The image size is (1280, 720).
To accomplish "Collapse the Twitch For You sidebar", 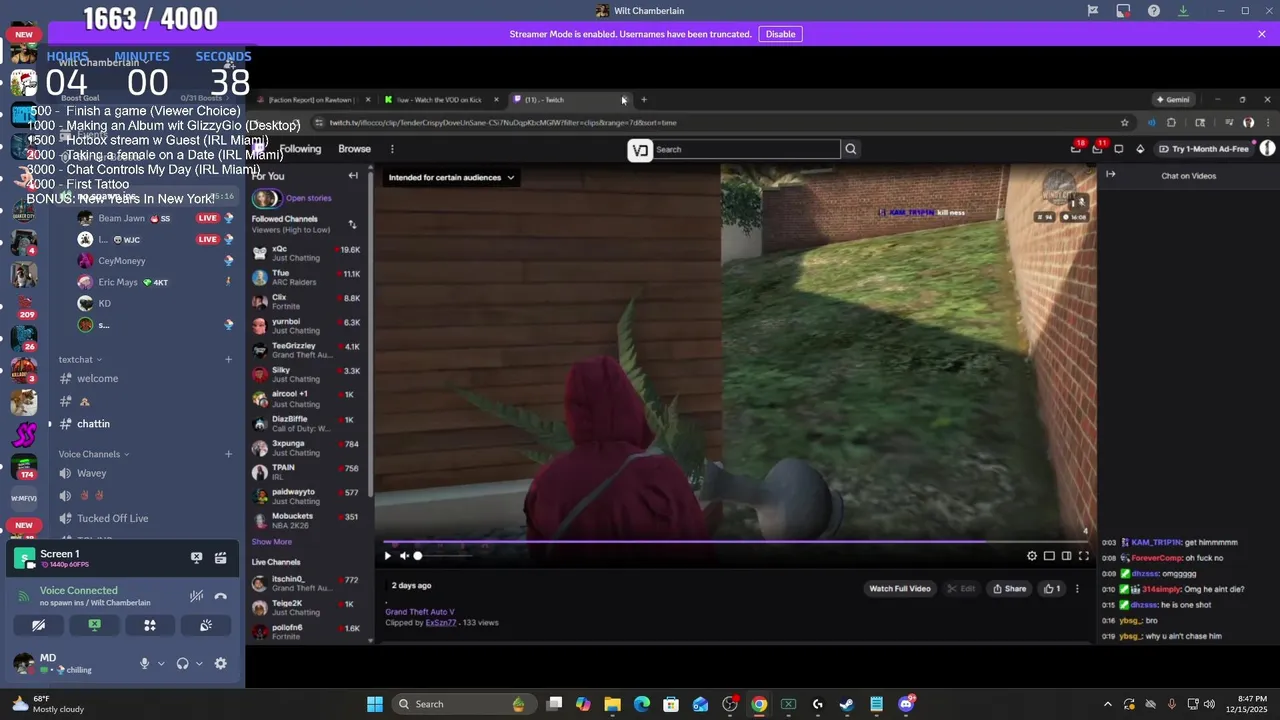I will point(353,176).
